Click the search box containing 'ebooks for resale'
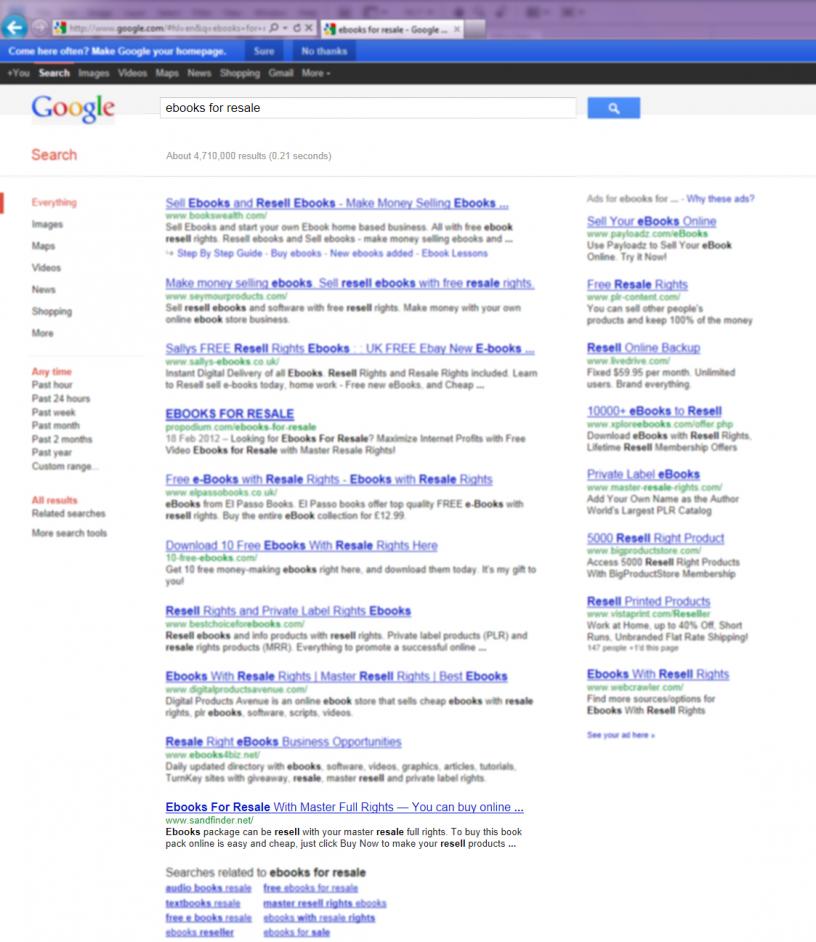 point(368,108)
